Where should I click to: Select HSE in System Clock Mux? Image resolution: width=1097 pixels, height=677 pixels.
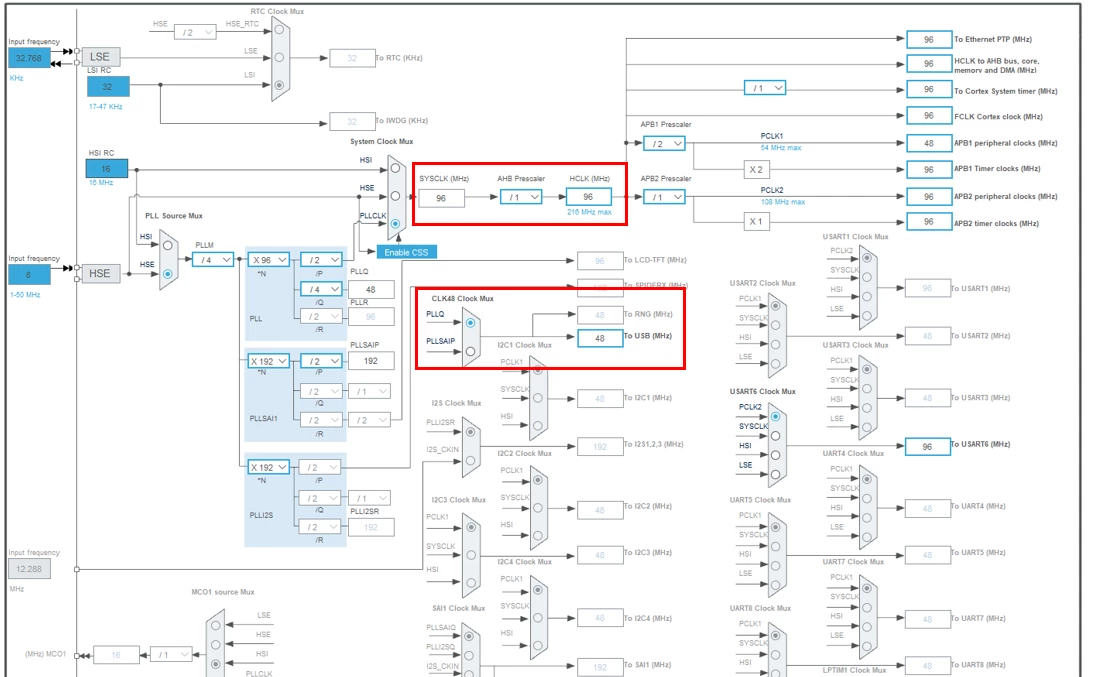pyautogui.click(x=395, y=197)
